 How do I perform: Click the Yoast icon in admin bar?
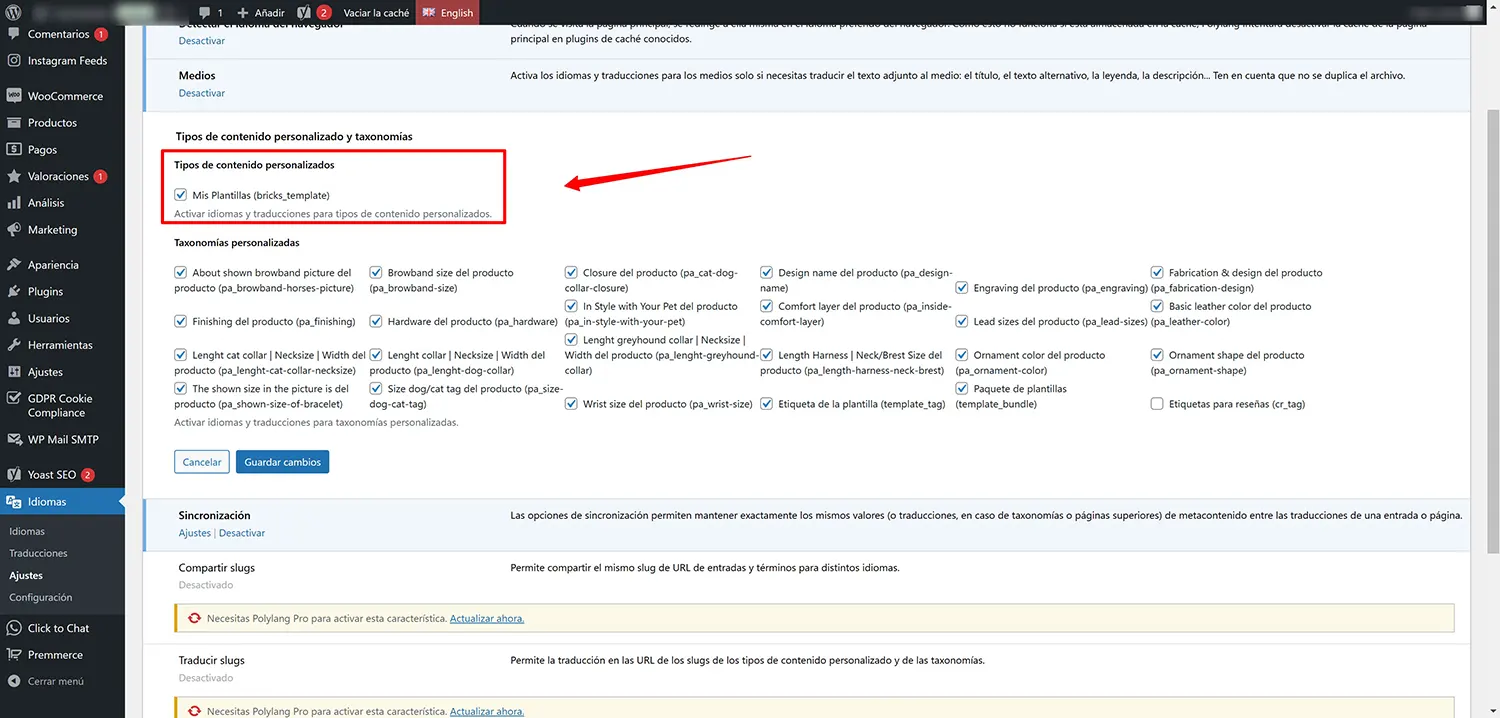[x=302, y=13]
